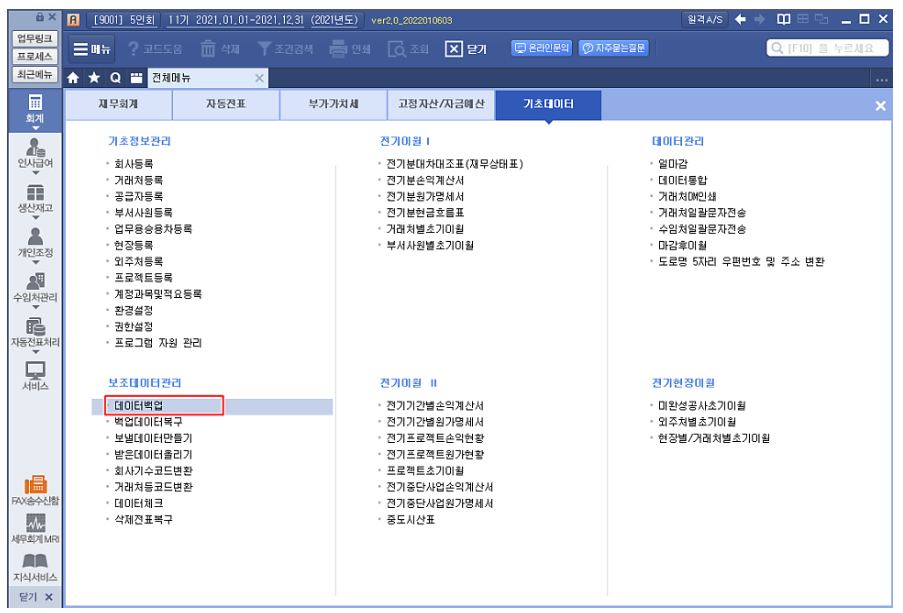This screenshot has width=903, height=613.
Task: Close the 전체메뉴 tab
Action: click(x=259, y=78)
